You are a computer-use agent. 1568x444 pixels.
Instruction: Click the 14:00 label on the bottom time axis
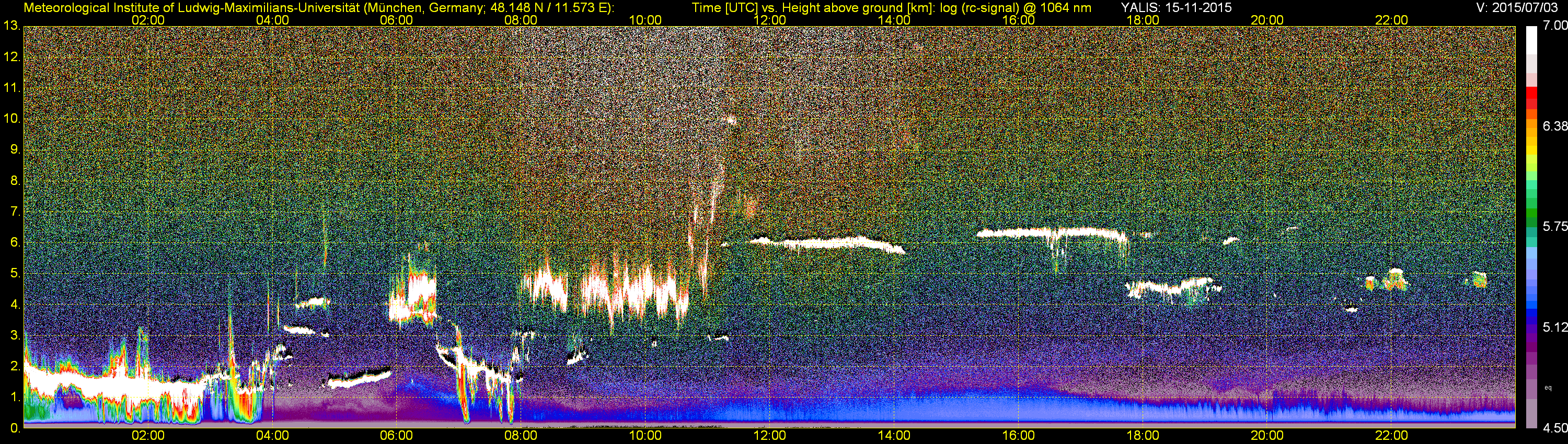tap(894, 436)
